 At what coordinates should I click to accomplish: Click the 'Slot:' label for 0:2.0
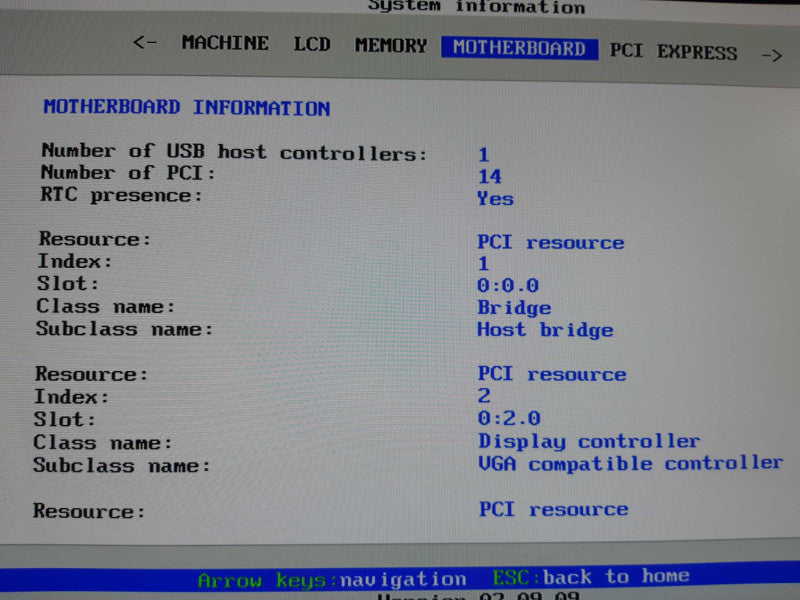(65, 419)
